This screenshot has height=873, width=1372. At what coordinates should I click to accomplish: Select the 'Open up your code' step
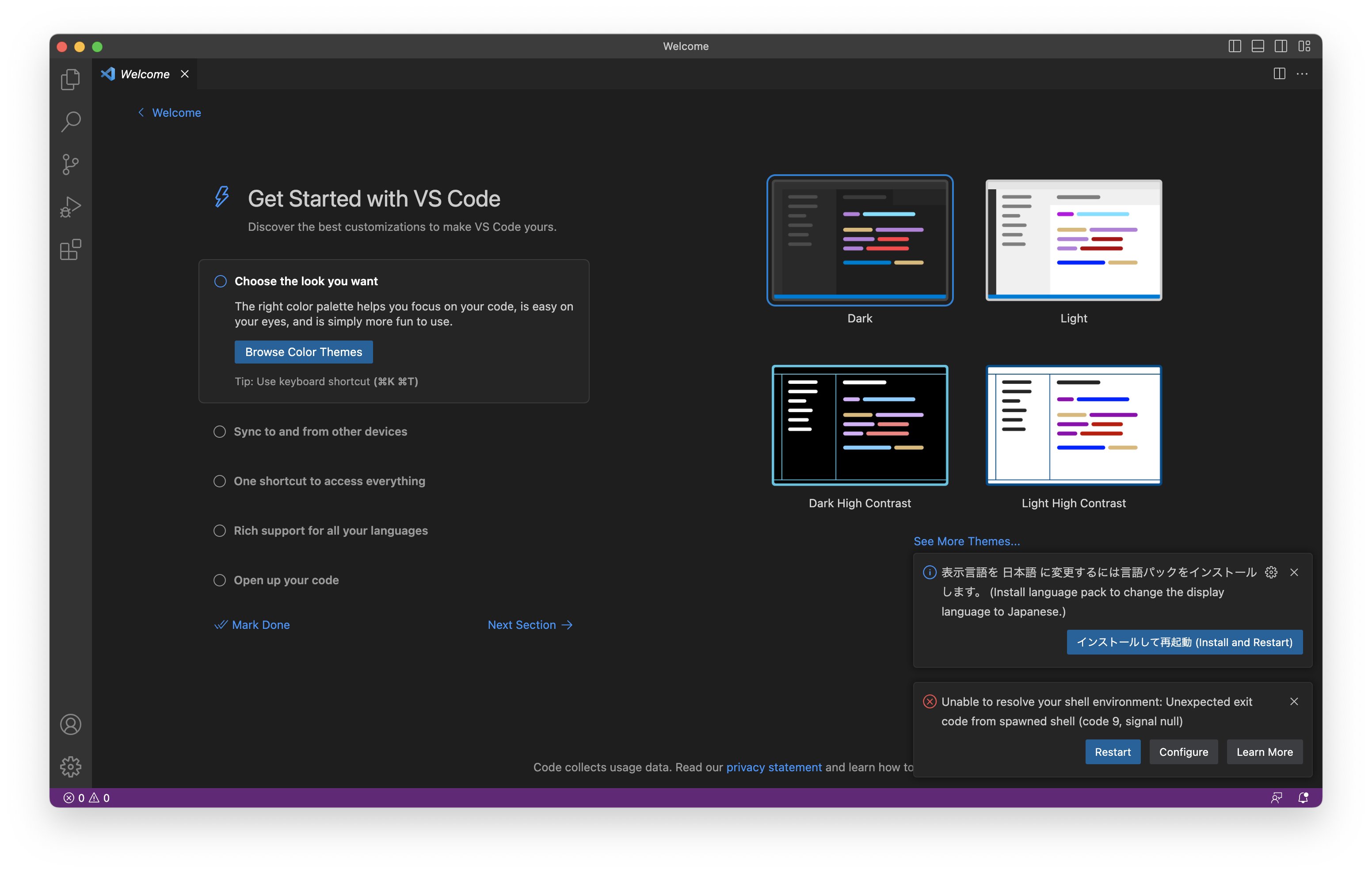click(x=286, y=580)
